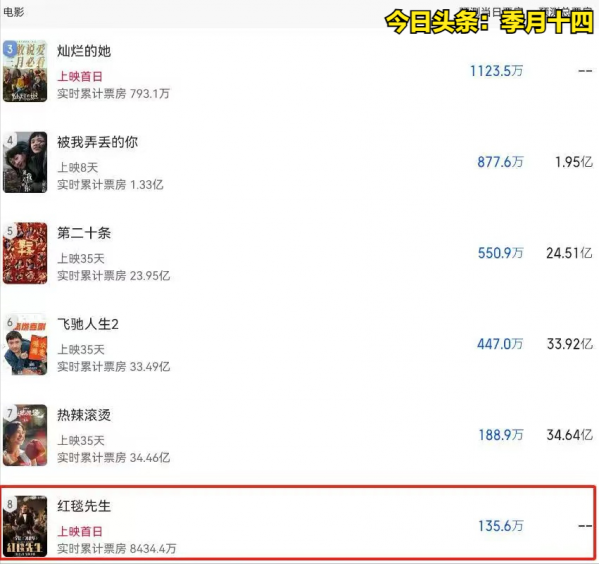Open the 第二十条 movie poster thumbnail
This screenshot has width=600, height=564.
click(25, 253)
